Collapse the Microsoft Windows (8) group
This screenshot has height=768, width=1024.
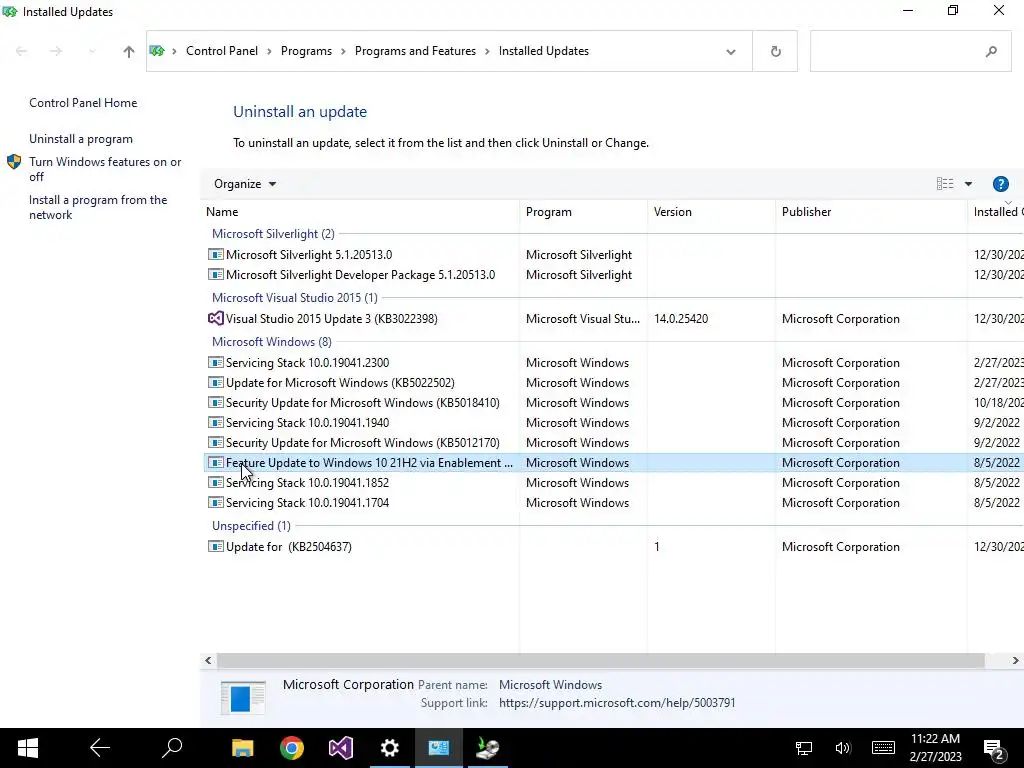[x=272, y=342]
